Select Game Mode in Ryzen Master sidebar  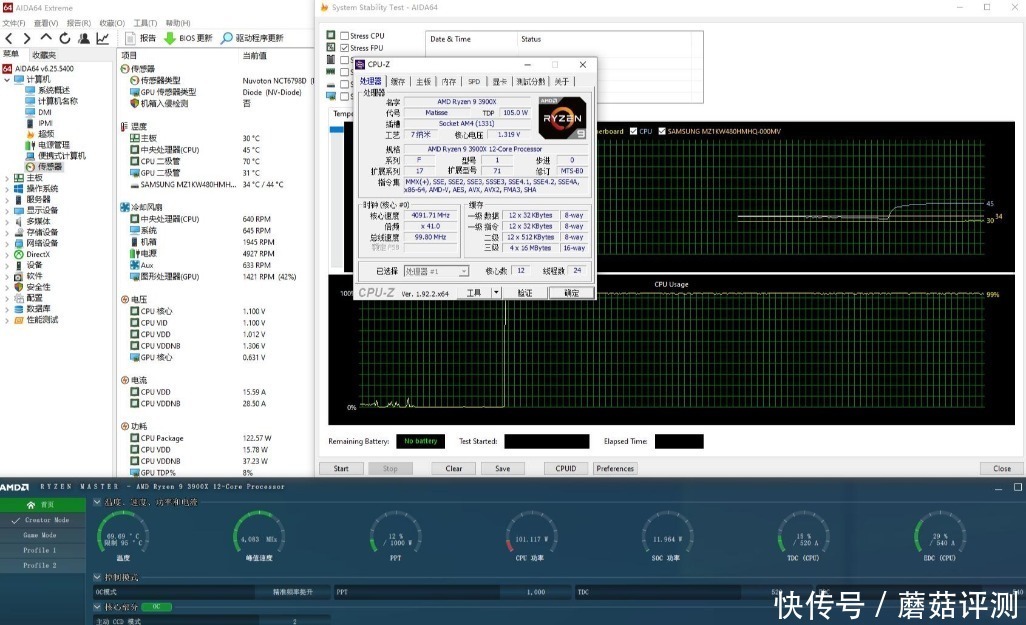(x=40, y=535)
